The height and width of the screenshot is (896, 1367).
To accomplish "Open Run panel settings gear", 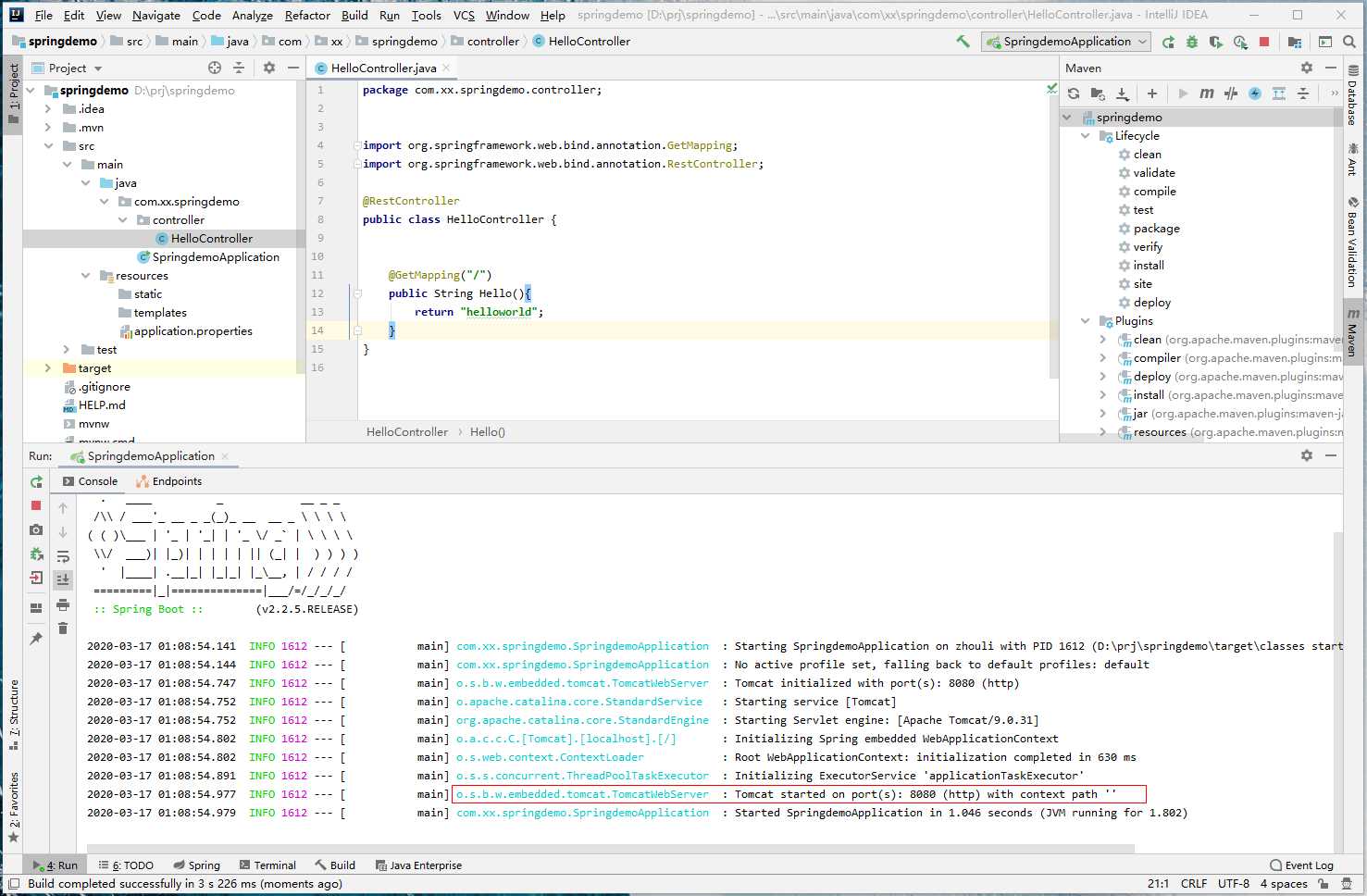I will [1307, 455].
